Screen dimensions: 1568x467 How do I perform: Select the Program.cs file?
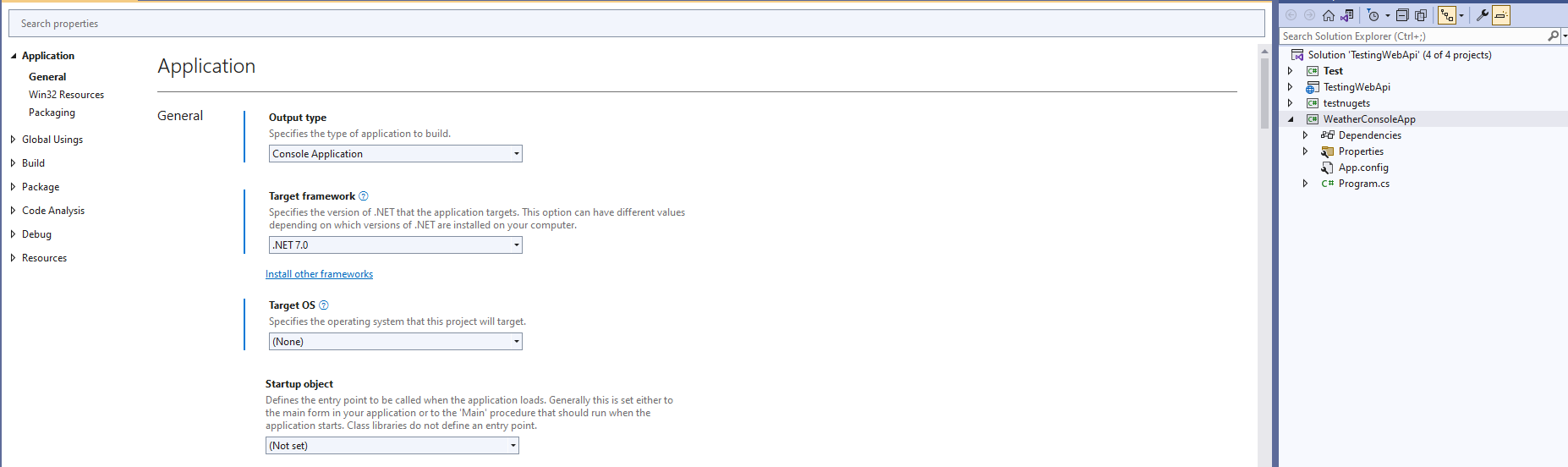point(1364,184)
